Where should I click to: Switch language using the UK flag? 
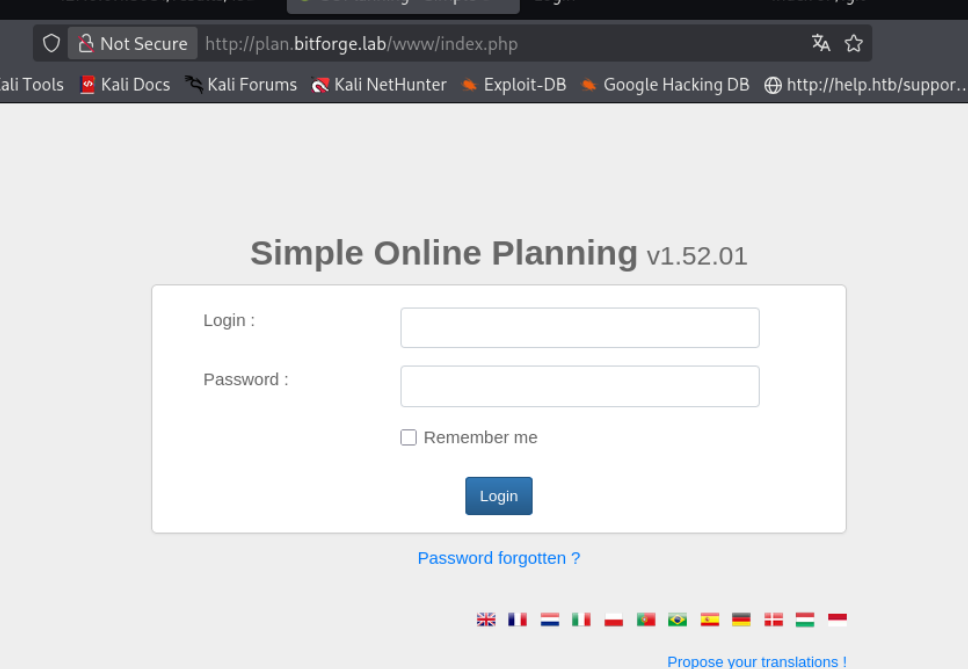pyautogui.click(x=486, y=619)
